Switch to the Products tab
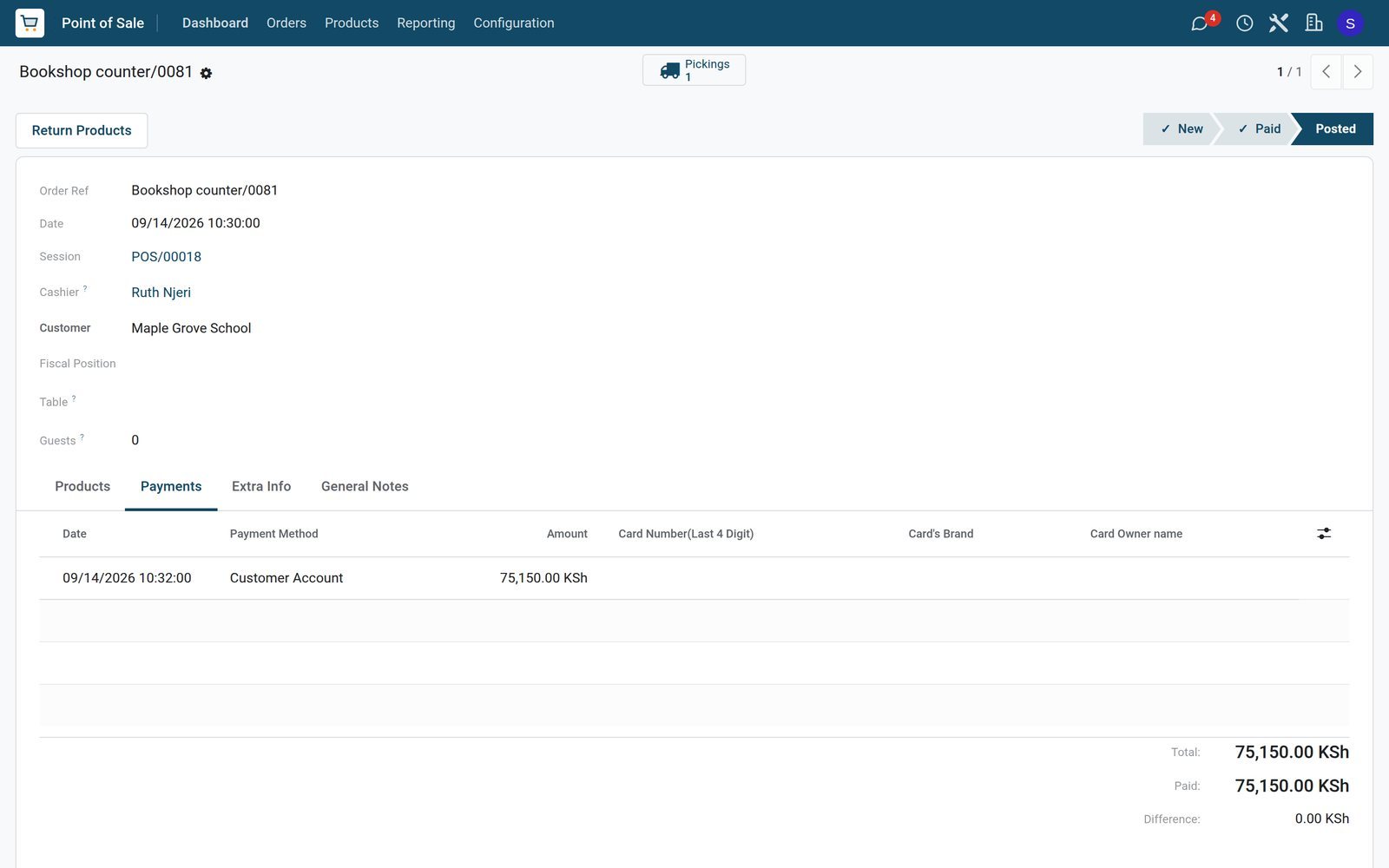 [82, 486]
